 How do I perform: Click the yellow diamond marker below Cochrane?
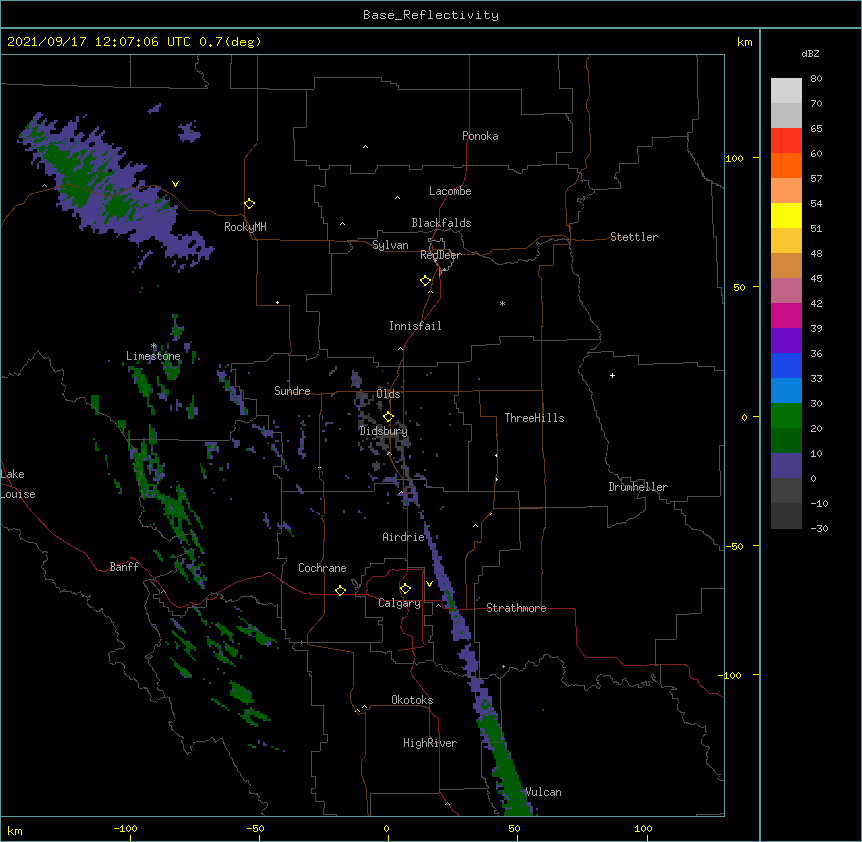(340, 590)
